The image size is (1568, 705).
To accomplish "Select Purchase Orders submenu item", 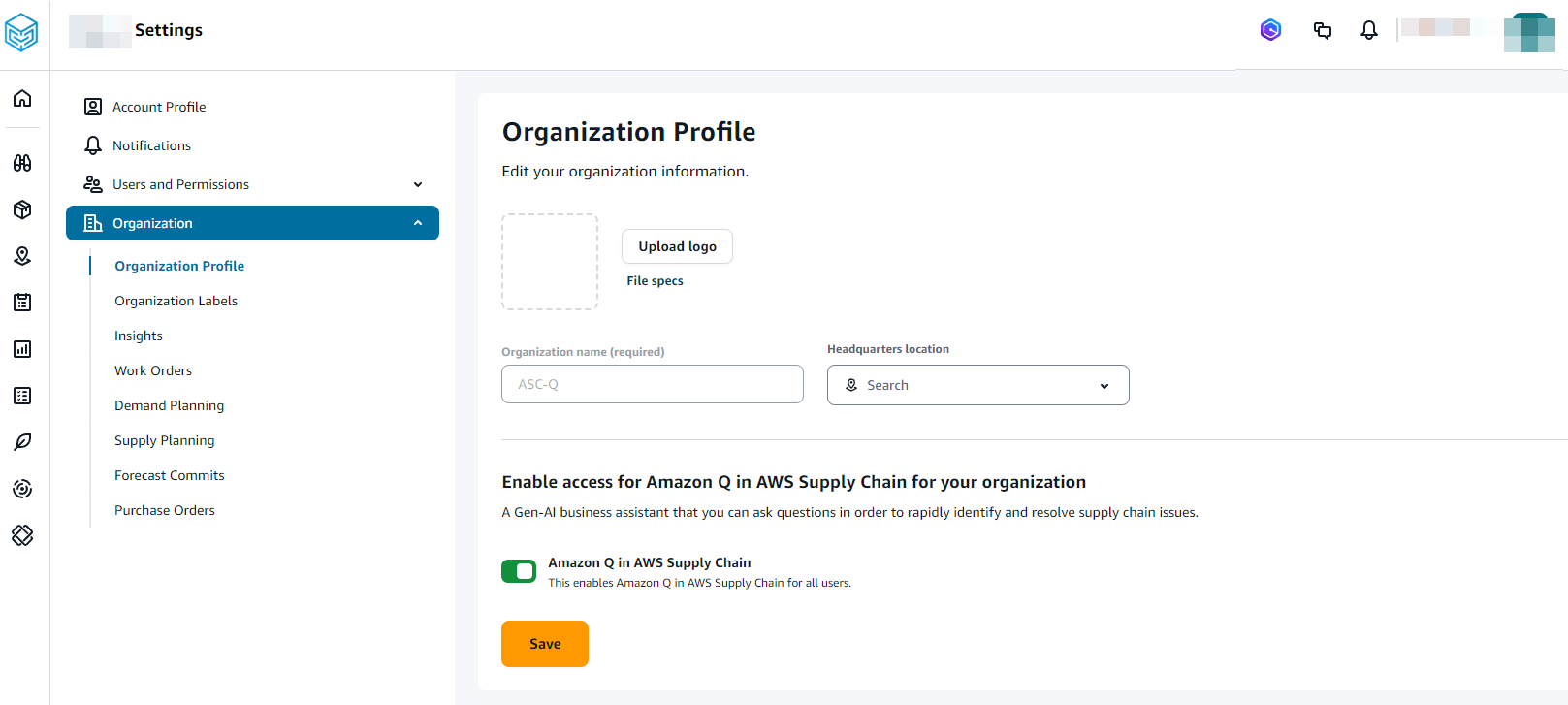I will (x=165, y=510).
